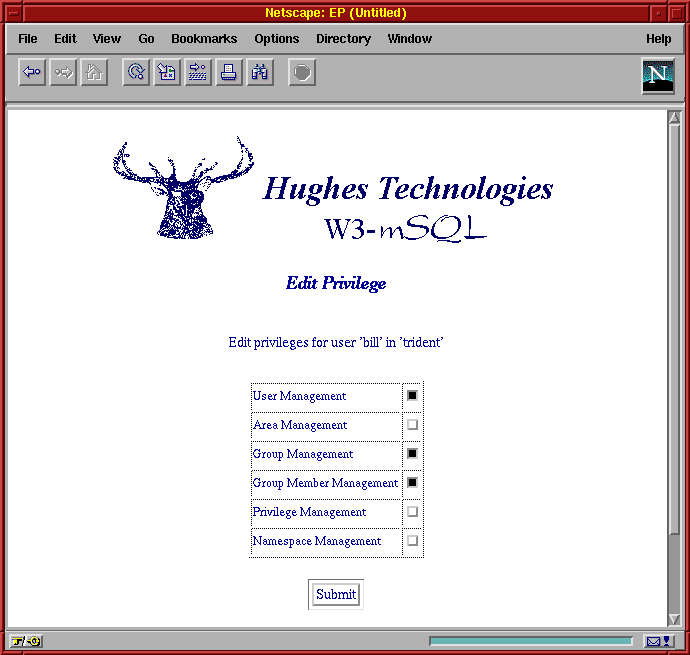The image size is (690, 655).
Task: Check the Namespace Management checkbox
Action: click(x=412, y=541)
